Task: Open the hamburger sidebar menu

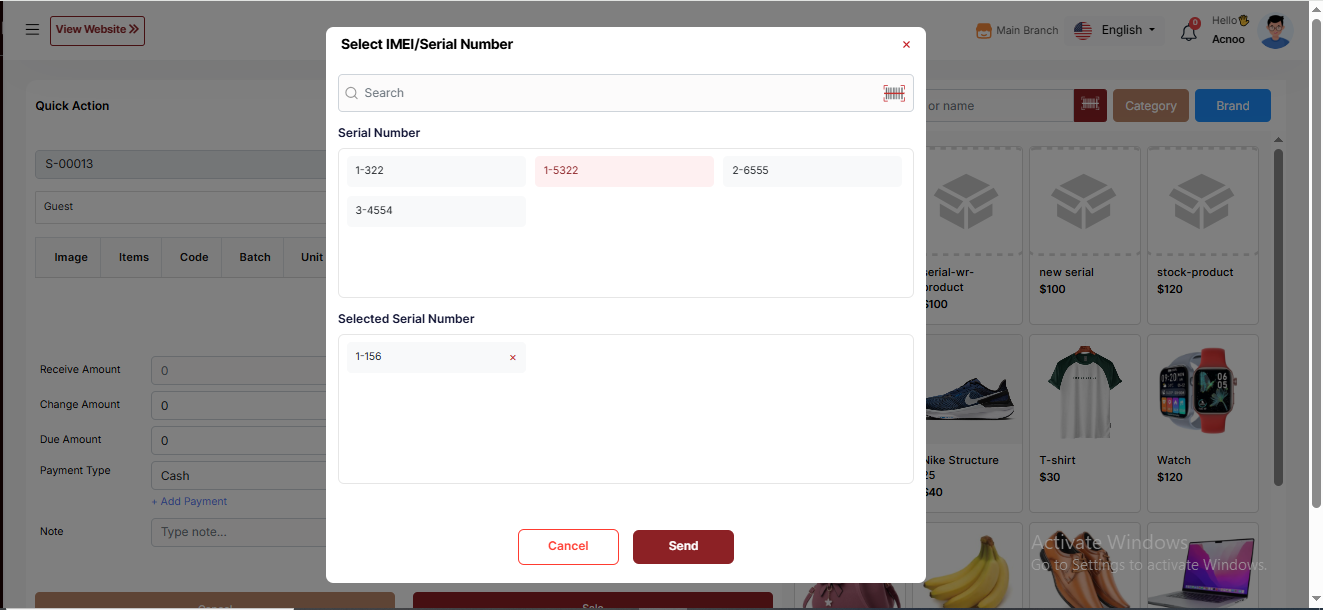Action: pyautogui.click(x=32, y=30)
